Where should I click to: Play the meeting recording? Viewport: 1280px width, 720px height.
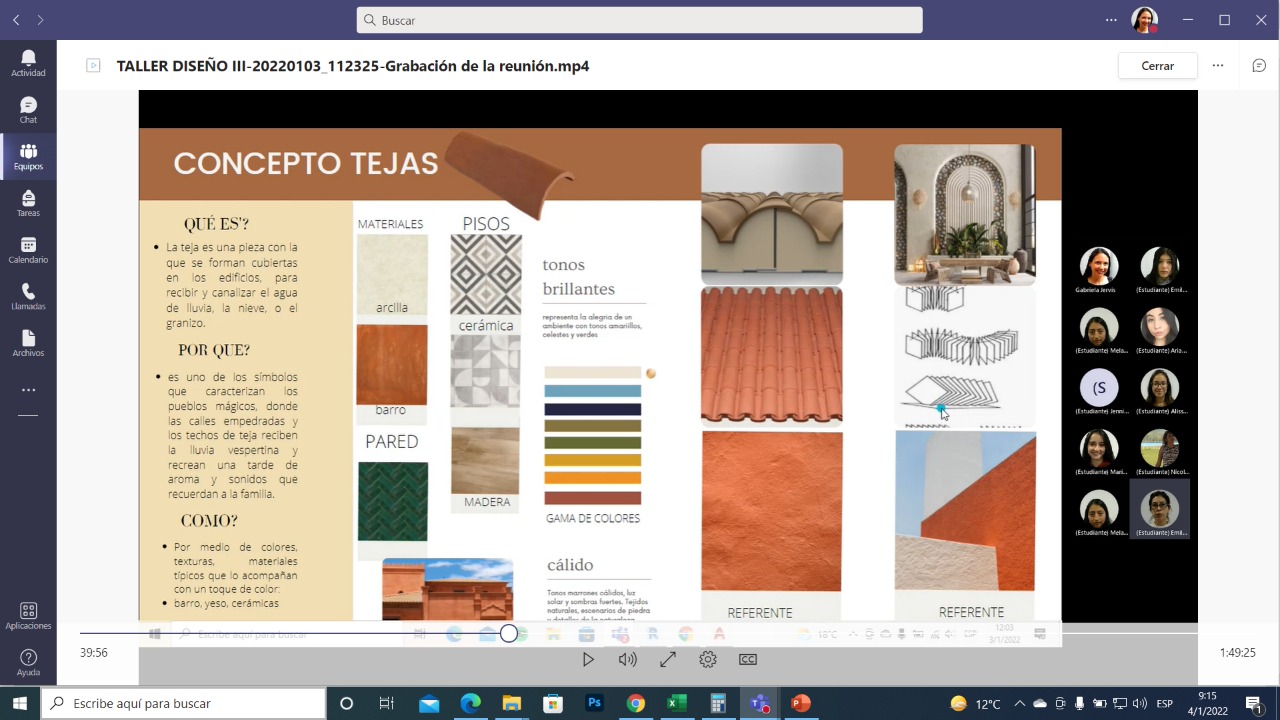(588, 659)
